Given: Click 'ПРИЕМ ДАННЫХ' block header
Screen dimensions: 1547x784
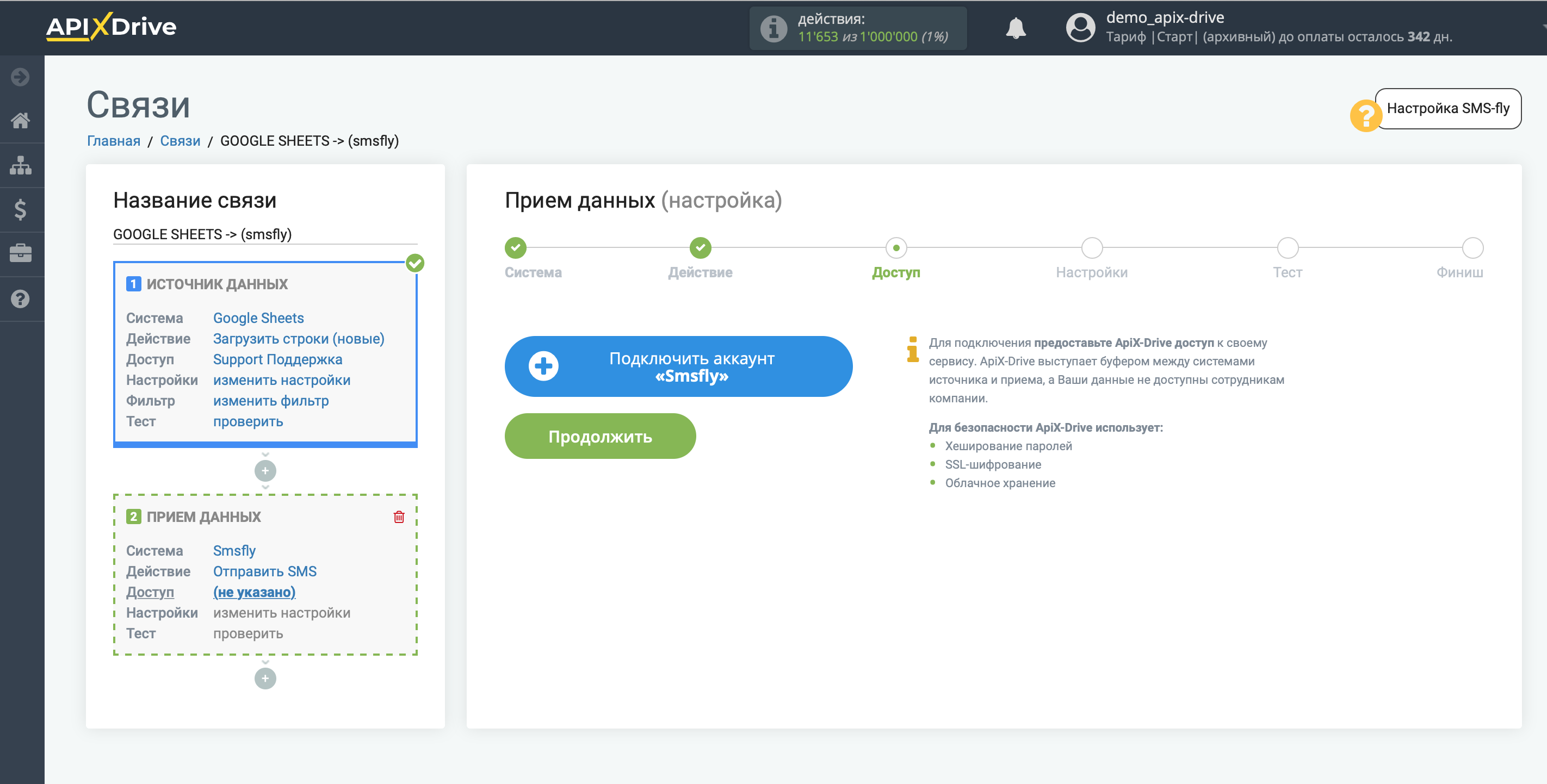Looking at the screenshot, I should [x=203, y=517].
